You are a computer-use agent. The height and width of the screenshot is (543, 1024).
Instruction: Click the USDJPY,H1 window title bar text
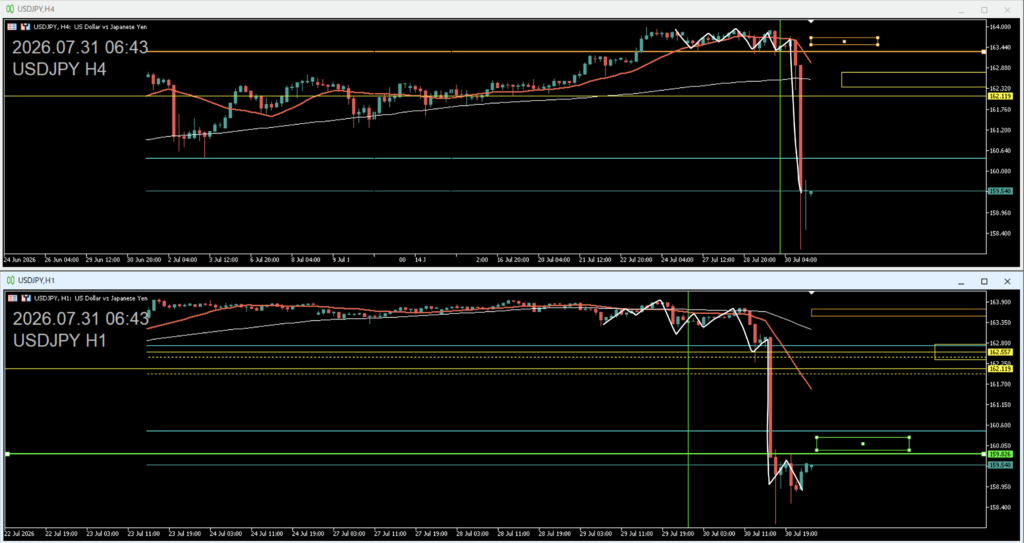(x=35, y=280)
